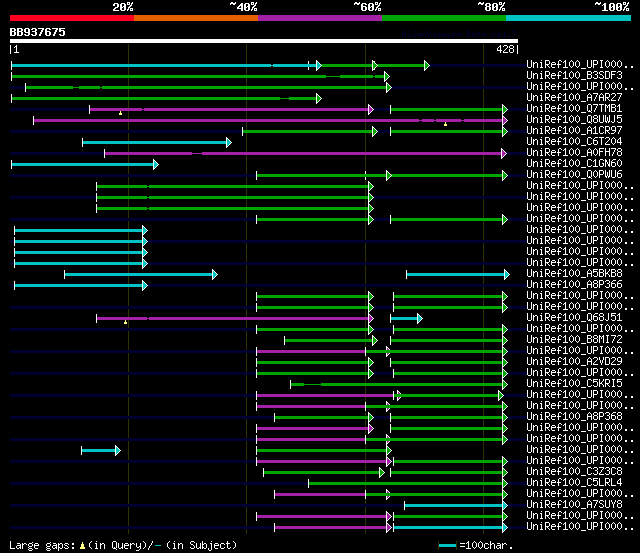Click the yellow gap marker in Q7TMB1 row

[x=120, y=113]
